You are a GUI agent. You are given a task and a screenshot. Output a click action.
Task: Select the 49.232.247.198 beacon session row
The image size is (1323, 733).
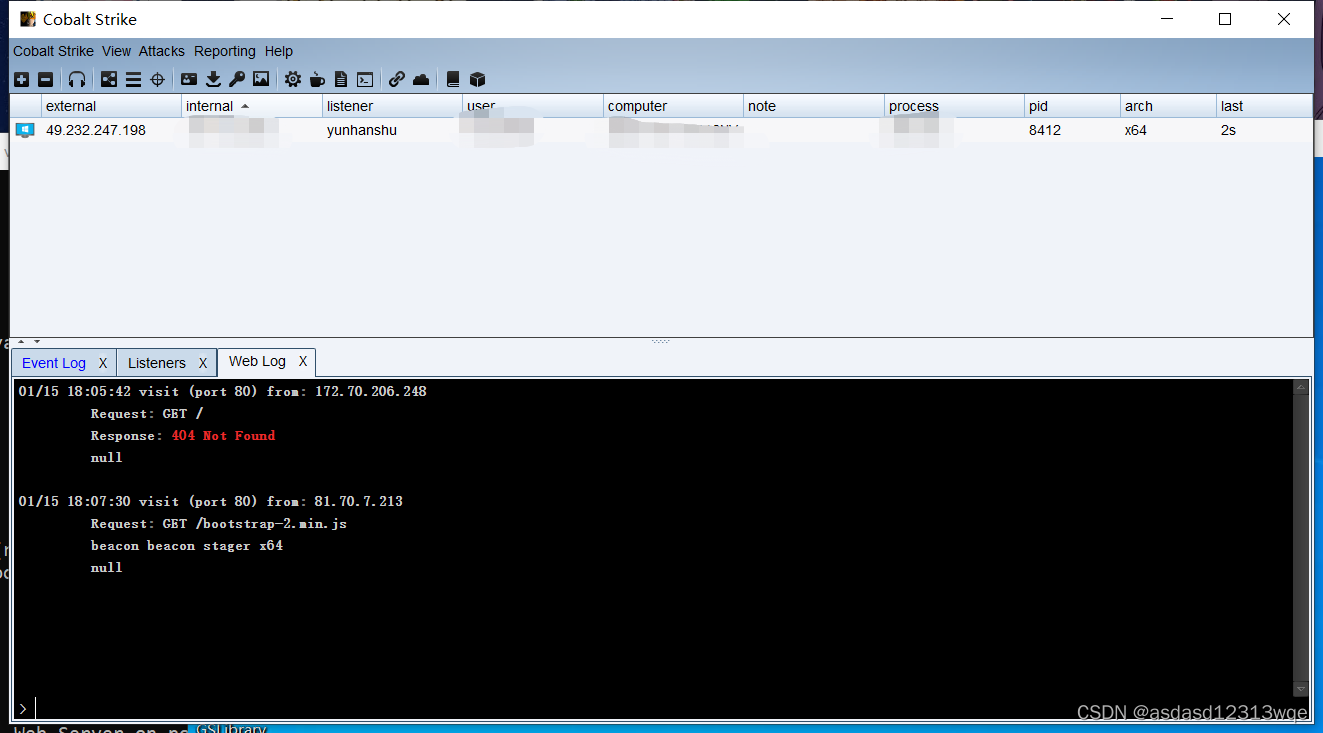click(x=661, y=130)
